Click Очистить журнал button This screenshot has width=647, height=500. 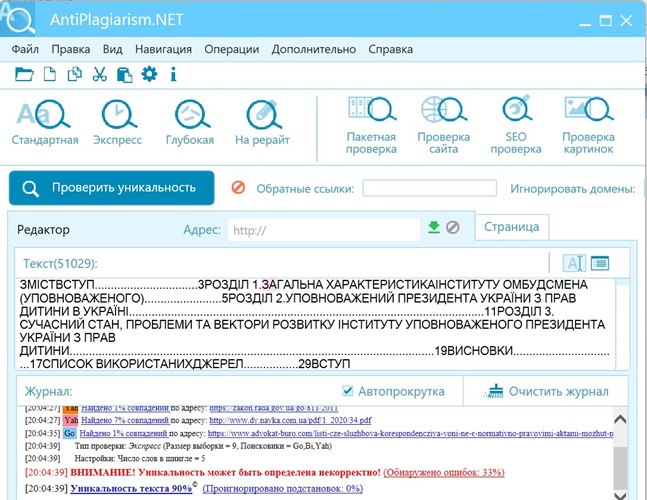coord(548,391)
